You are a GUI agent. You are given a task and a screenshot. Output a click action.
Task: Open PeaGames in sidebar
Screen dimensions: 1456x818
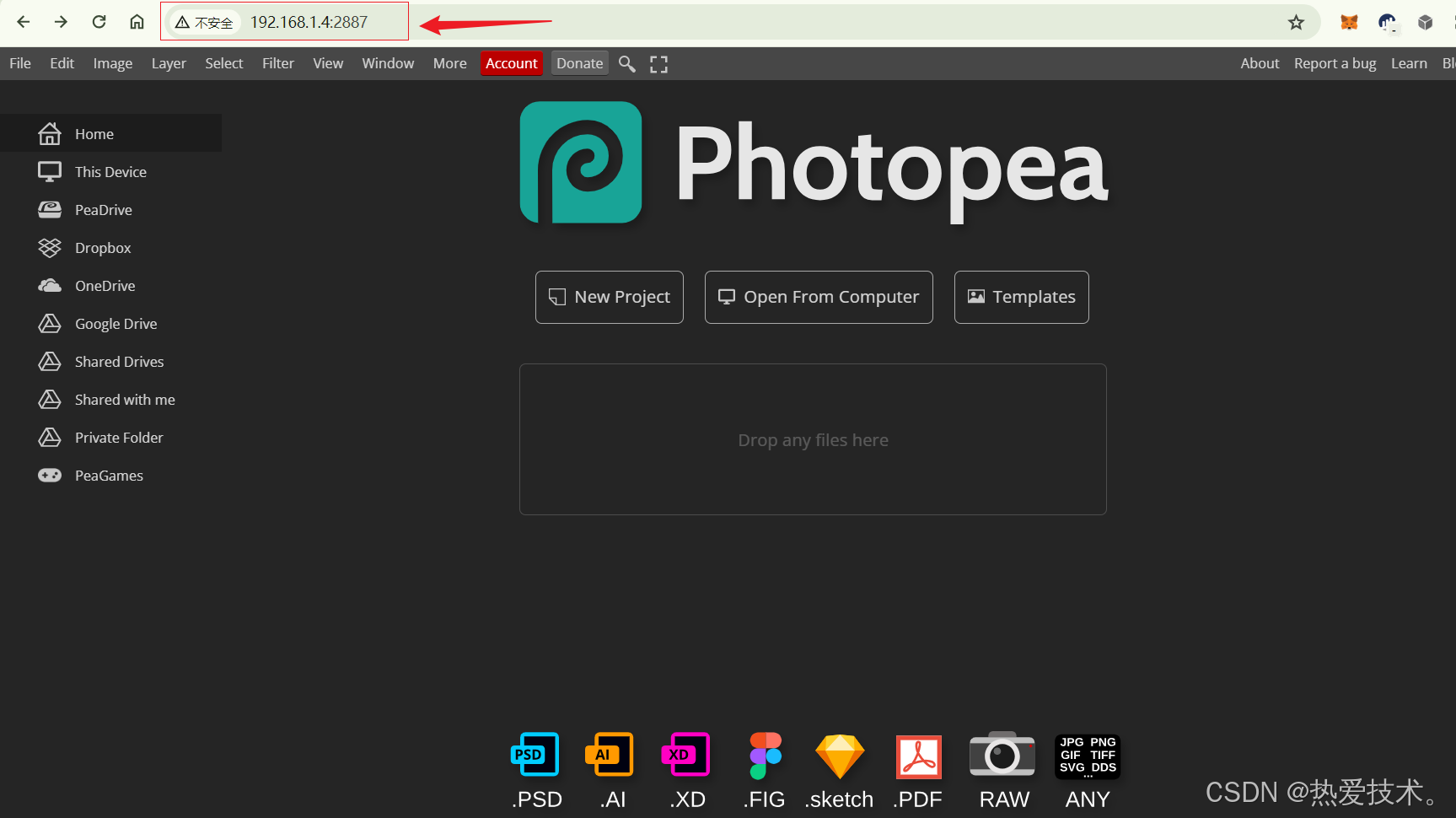click(110, 475)
